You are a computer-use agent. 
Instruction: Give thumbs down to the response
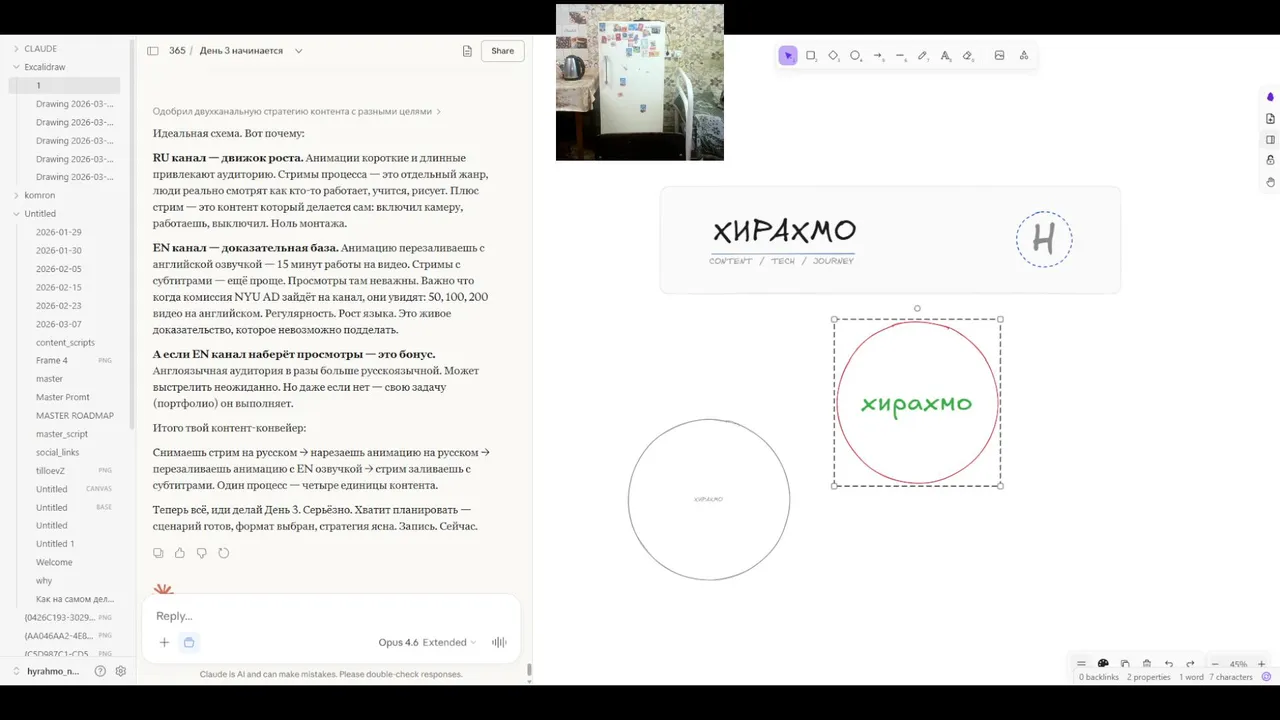[x=201, y=553]
